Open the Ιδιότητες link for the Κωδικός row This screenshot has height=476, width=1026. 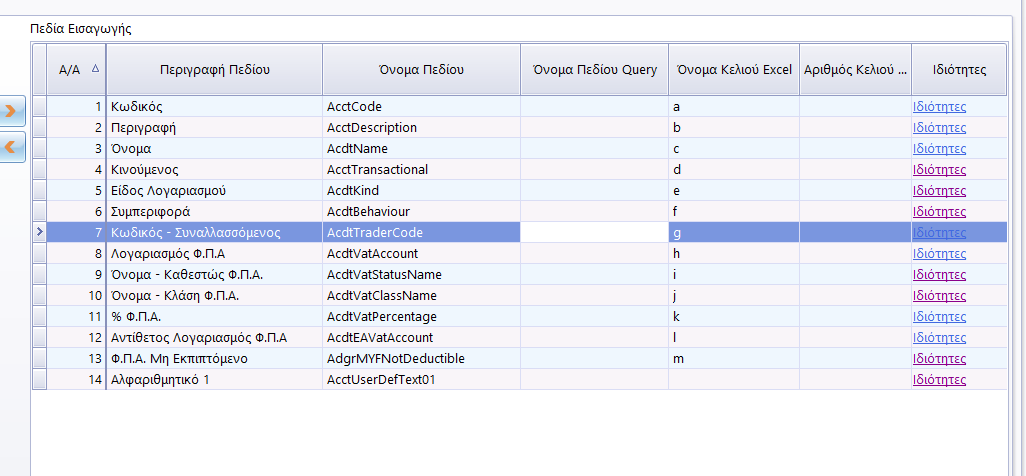point(939,106)
